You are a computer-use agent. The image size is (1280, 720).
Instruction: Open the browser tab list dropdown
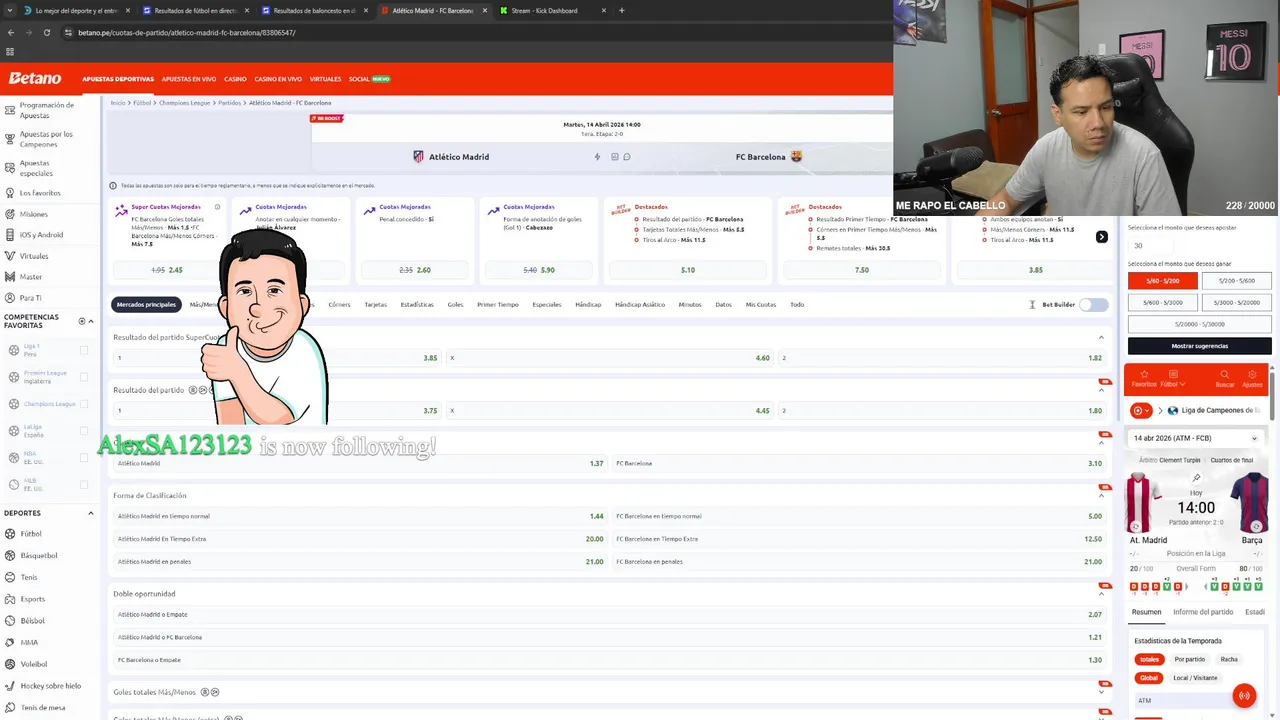10,10
